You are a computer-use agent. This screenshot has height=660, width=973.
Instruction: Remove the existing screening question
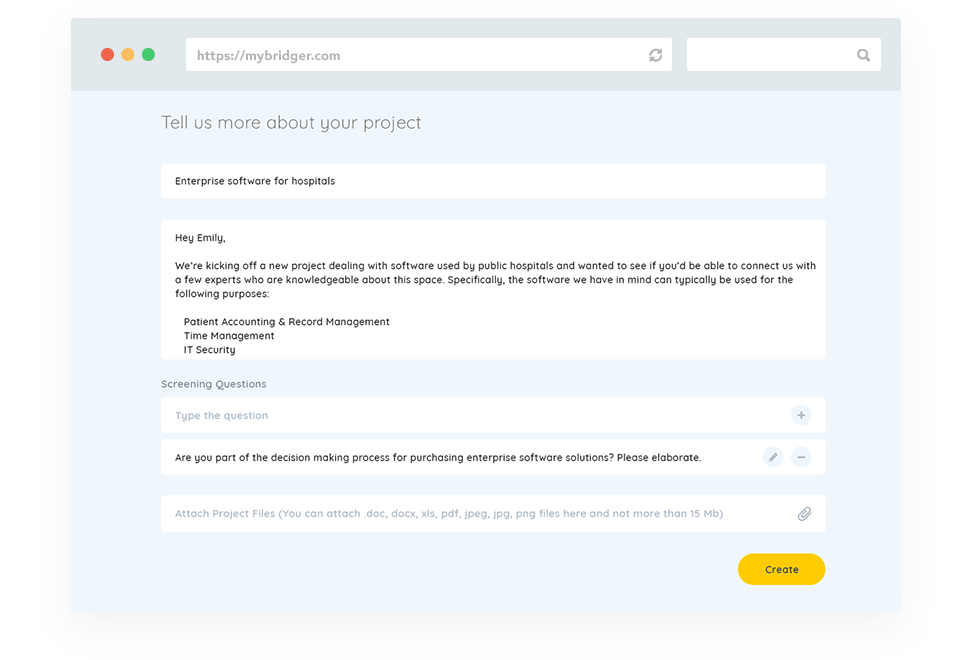(x=801, y=456)
